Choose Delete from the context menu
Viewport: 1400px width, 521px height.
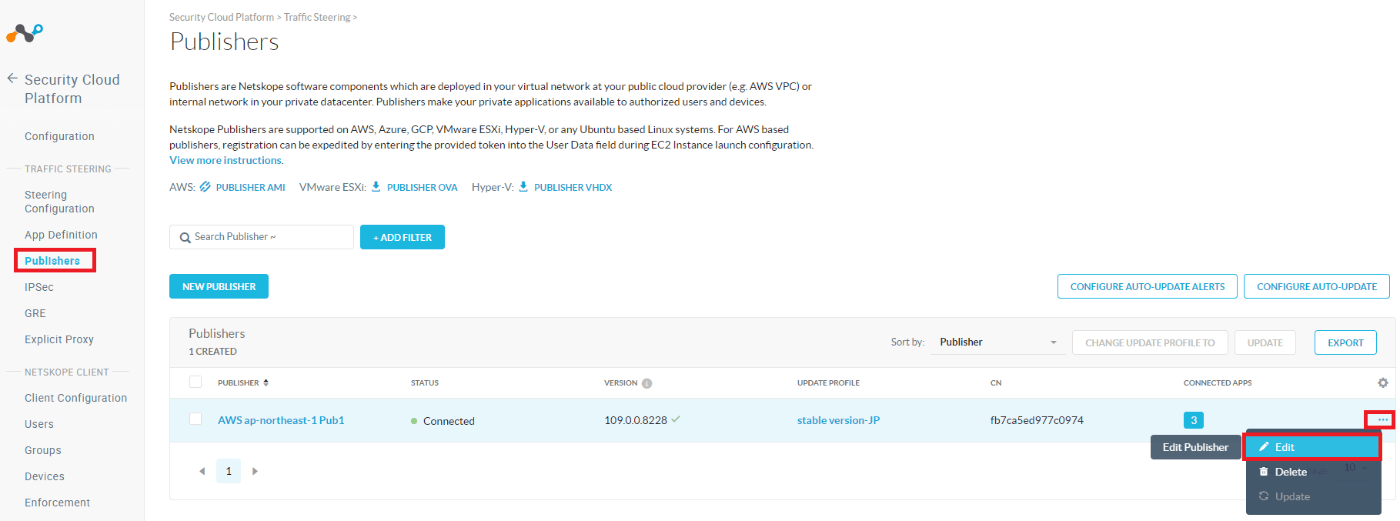click(x=1313, y=472)
